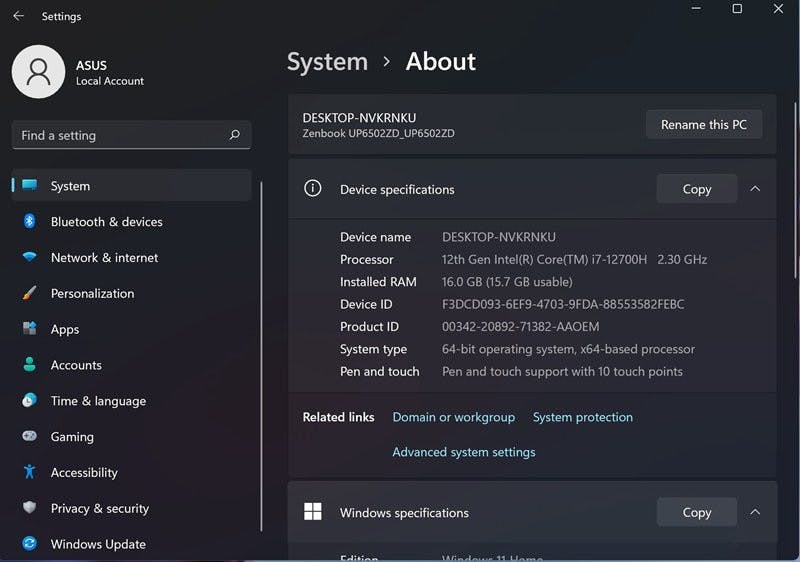Click the Network Wi-Fi icon in sidebar
The image size is (800, 562).
30,257
